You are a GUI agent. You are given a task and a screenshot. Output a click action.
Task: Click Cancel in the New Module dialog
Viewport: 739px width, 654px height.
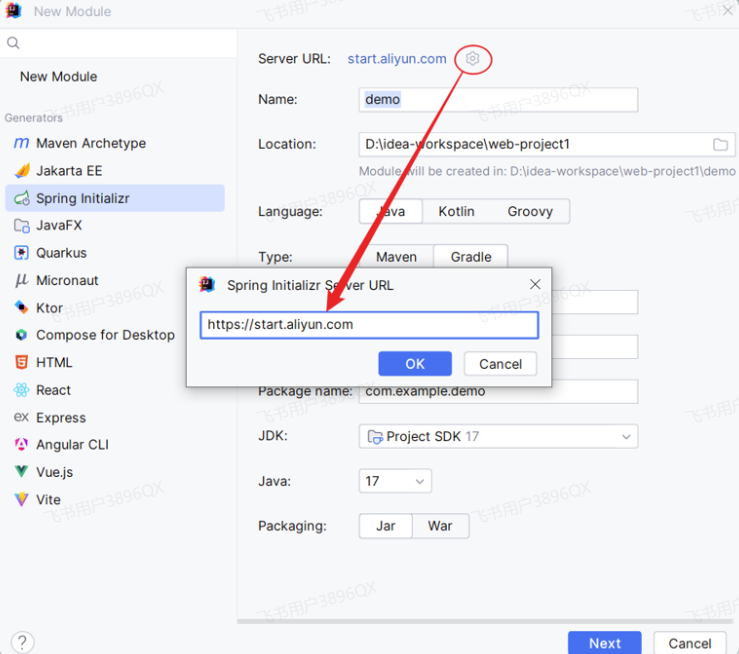pos(690,643)
